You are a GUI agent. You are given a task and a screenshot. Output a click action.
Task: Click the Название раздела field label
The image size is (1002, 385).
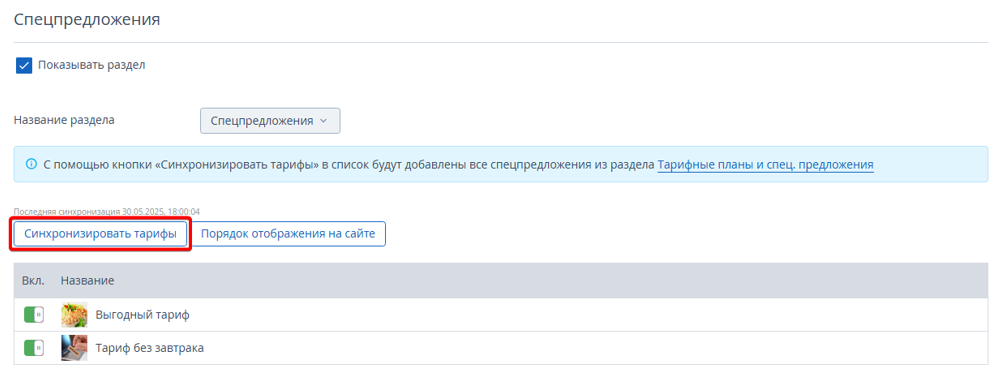65,120
